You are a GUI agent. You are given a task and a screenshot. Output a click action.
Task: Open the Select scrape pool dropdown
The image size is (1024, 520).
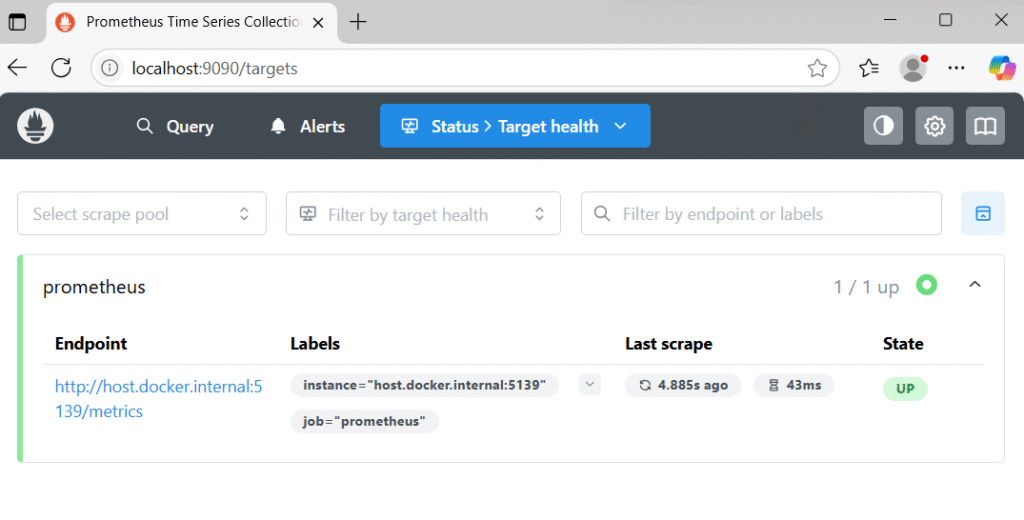(142, 214)
